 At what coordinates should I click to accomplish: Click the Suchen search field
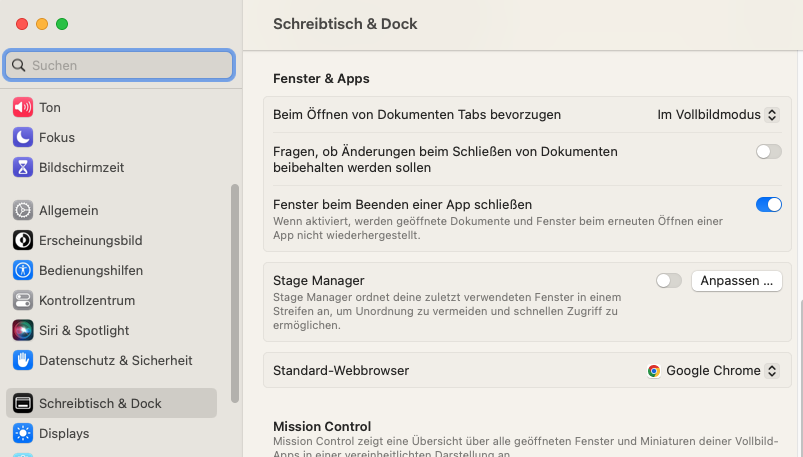point(120,65)
